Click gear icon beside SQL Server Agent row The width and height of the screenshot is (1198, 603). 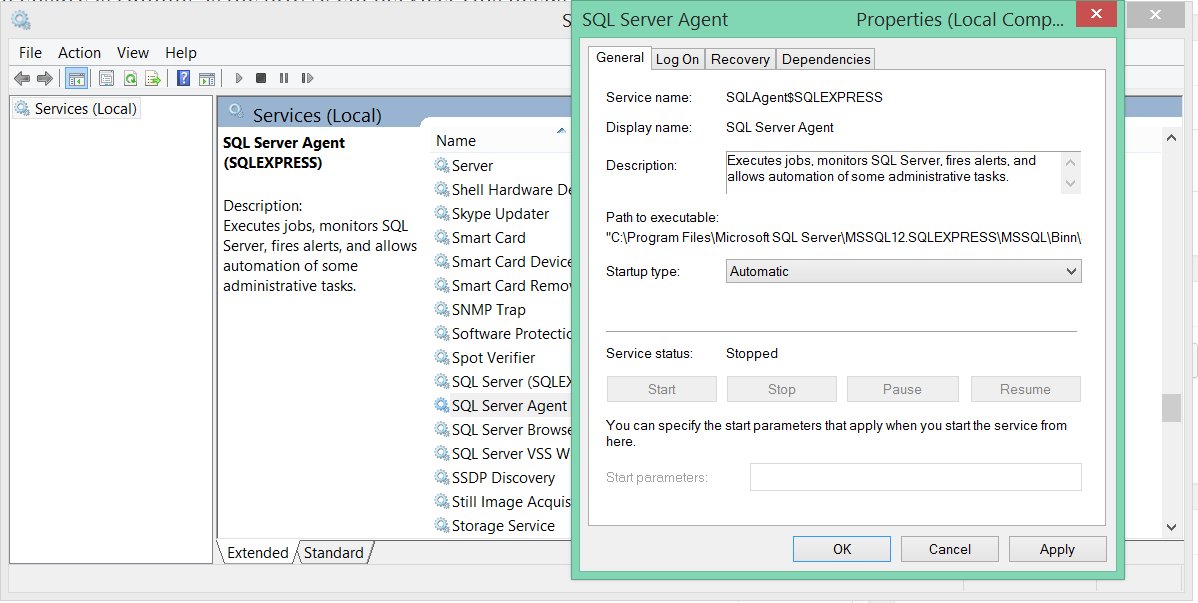coord(442,405)
